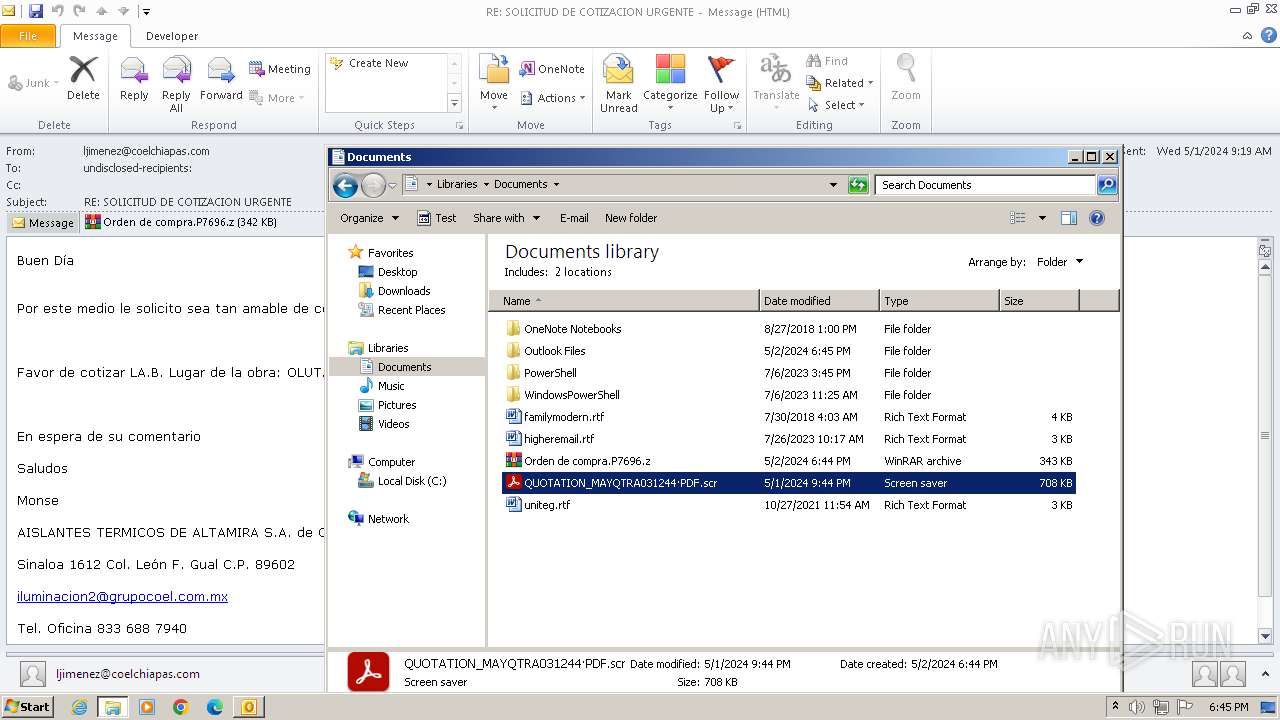Image resolution: width=1280 pixels, height=720 pixels.
Task: Open the Share with menu
Action: [x=506, y=218]
